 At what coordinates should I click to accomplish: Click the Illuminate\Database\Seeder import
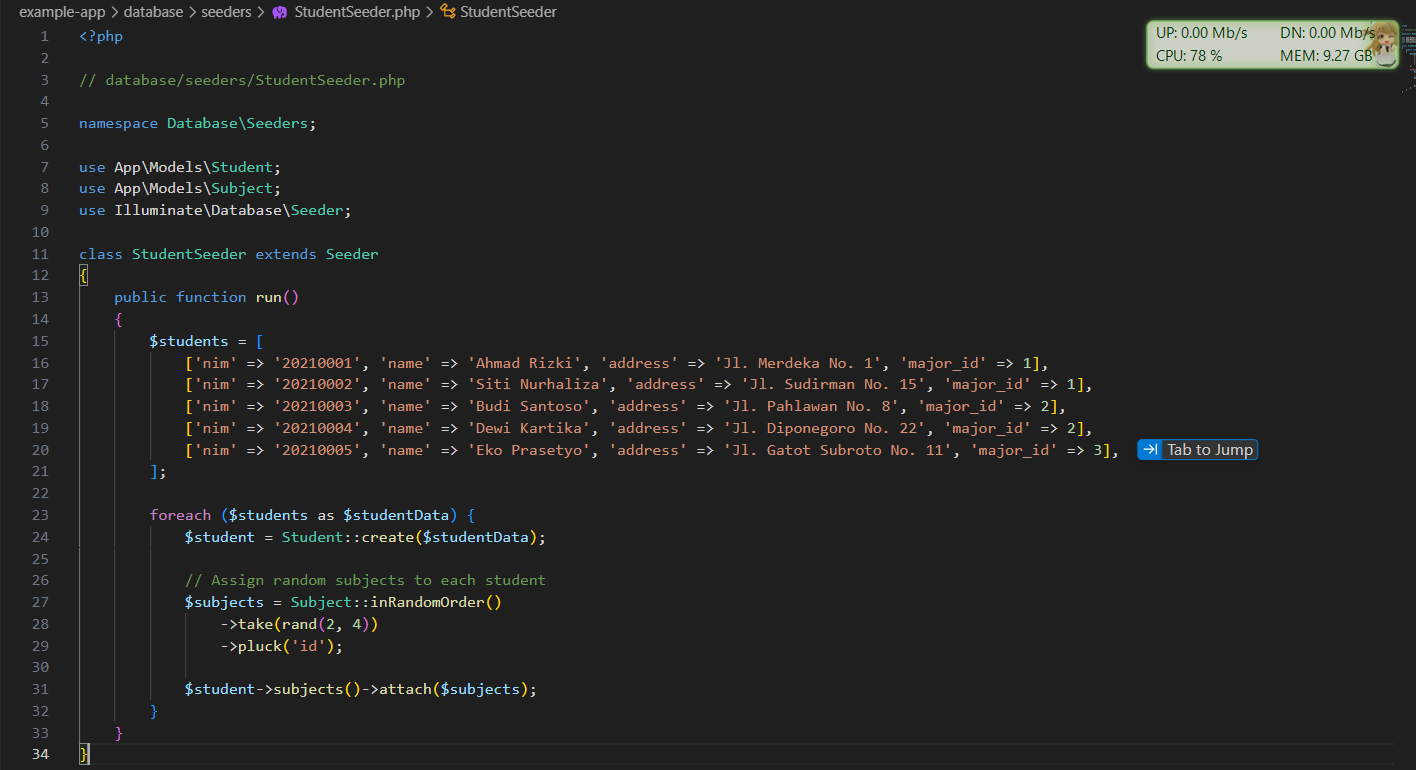(228, 210)
